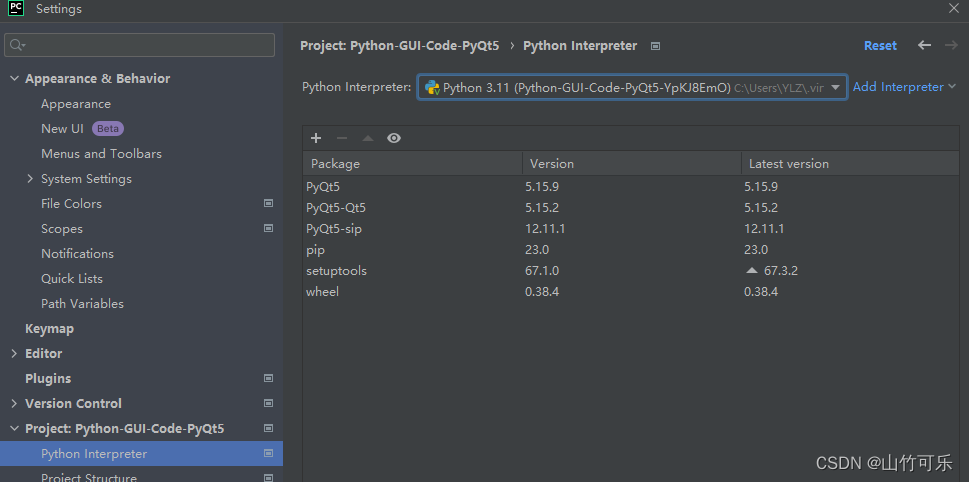
Task: Click project-level icon beside Python Interpreter breadcrumb
Action: coord(656,46)
